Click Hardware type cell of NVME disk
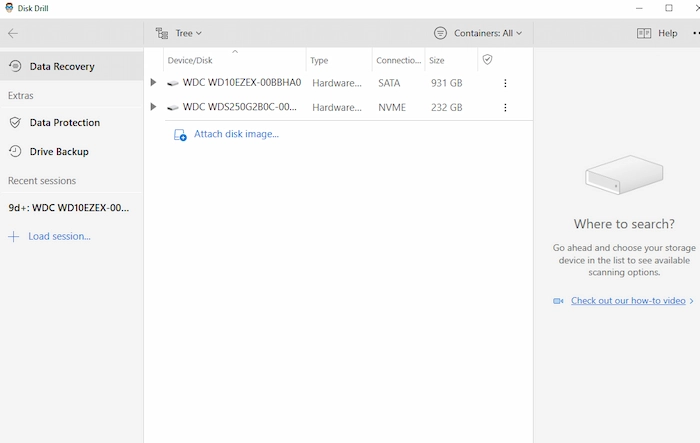 pyautogui.click(x=337, y=108)
